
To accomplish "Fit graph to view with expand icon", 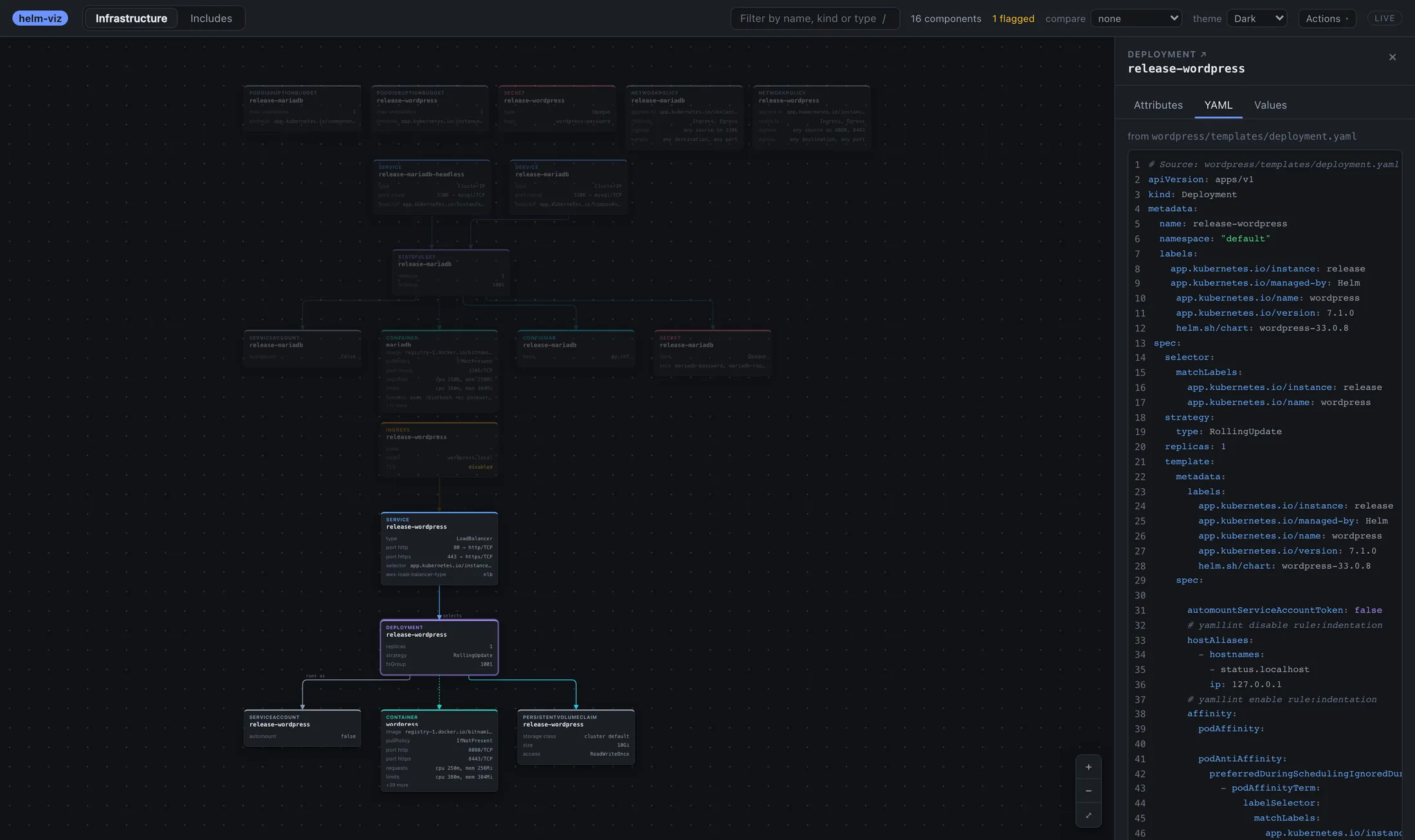I will 1088,815.
